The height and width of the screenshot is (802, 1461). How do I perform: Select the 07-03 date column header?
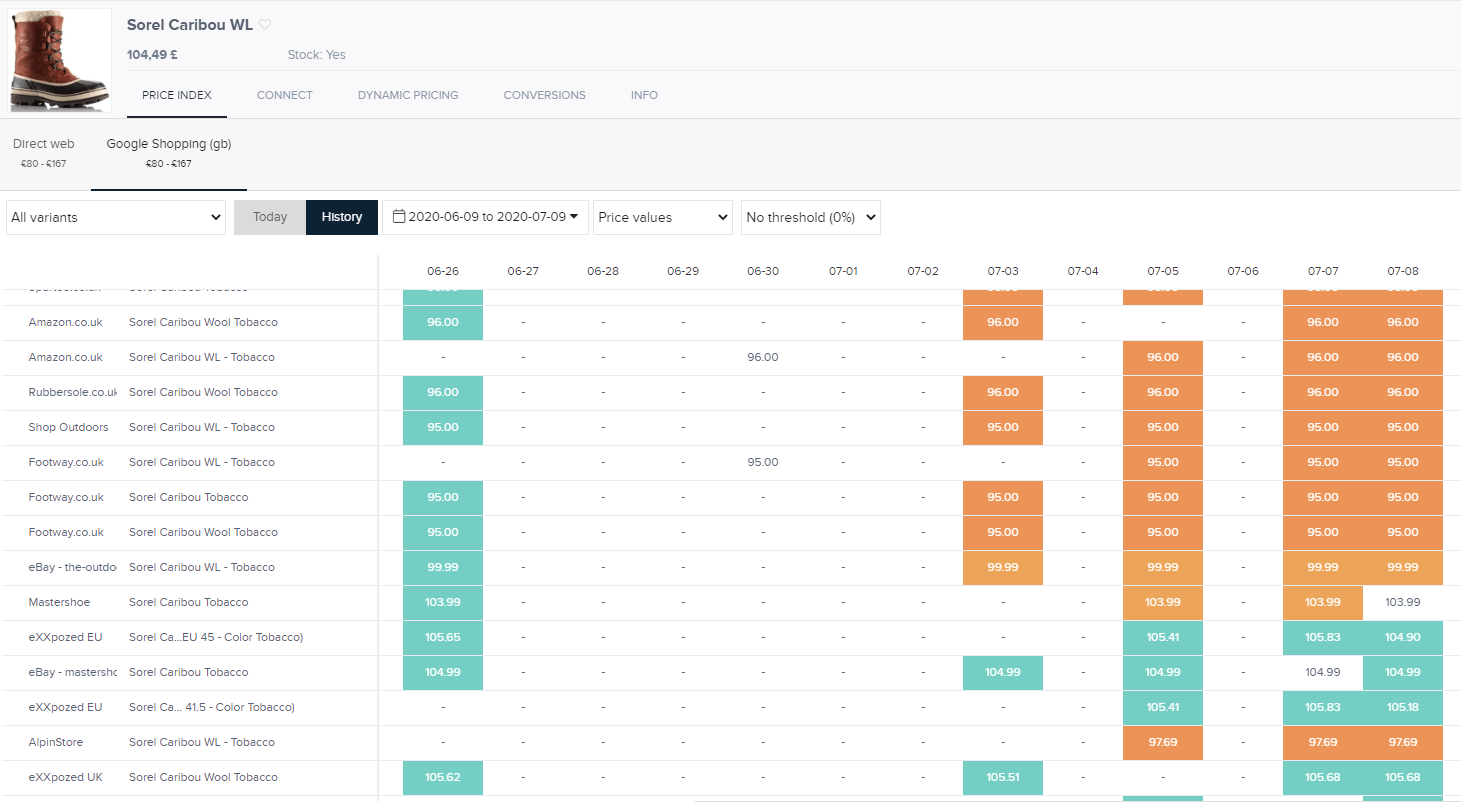(1003, 271)
